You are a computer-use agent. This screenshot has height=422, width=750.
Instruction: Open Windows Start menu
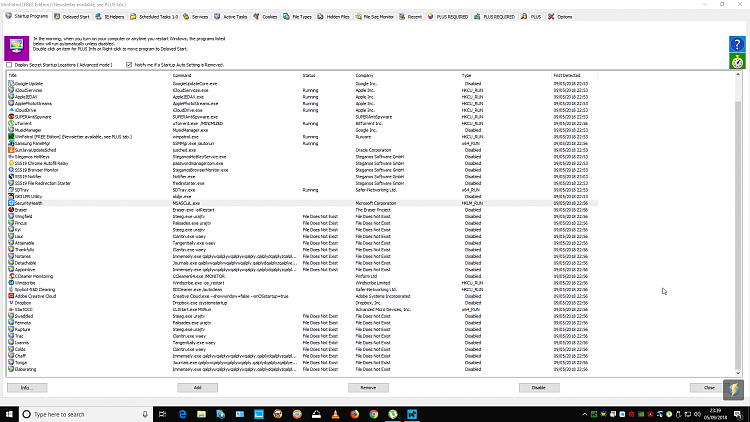[9, 414]
